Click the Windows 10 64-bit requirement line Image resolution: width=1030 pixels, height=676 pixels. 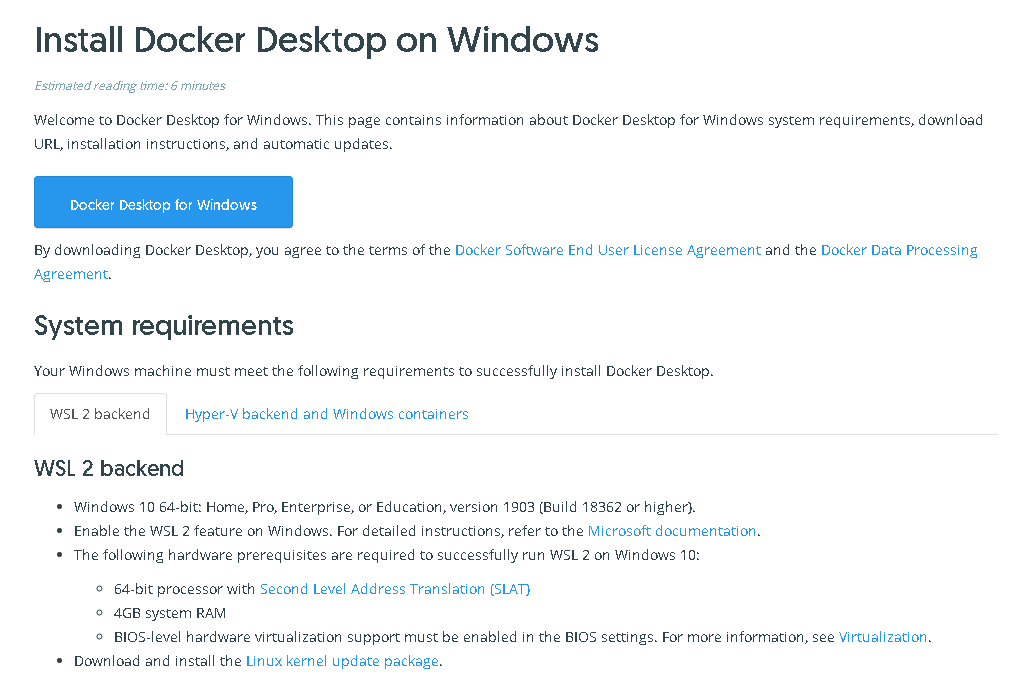coord(384,507)
